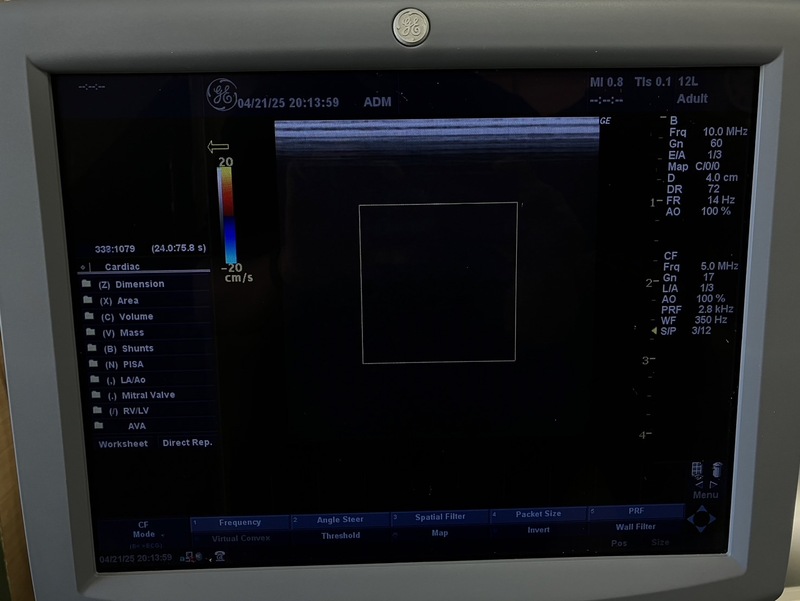Click the GE logo on screen header

click(222, 94)
